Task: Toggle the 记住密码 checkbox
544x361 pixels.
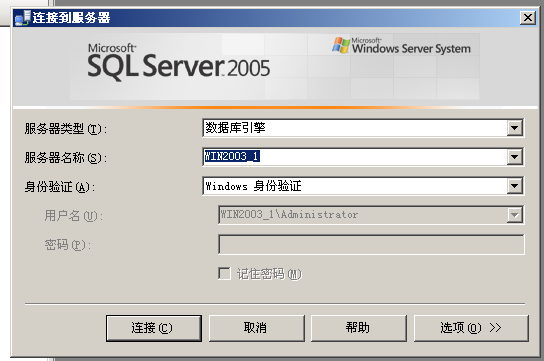Action: click(x=224, y=273)
